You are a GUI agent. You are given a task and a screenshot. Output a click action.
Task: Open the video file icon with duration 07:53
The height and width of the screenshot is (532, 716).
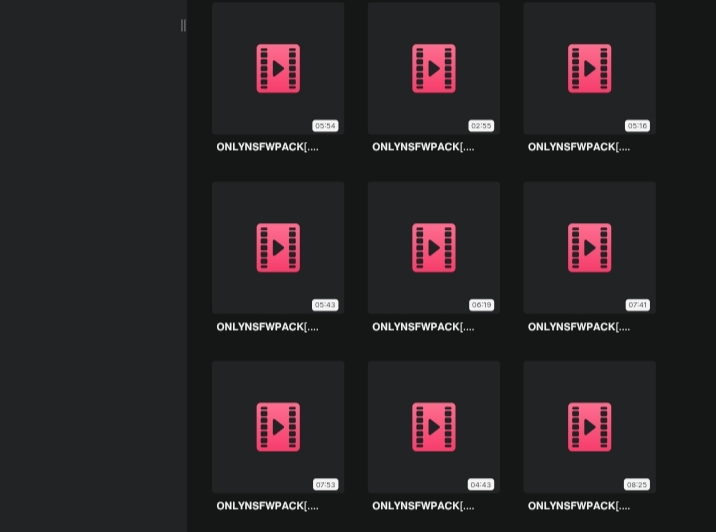click(278, 427)
